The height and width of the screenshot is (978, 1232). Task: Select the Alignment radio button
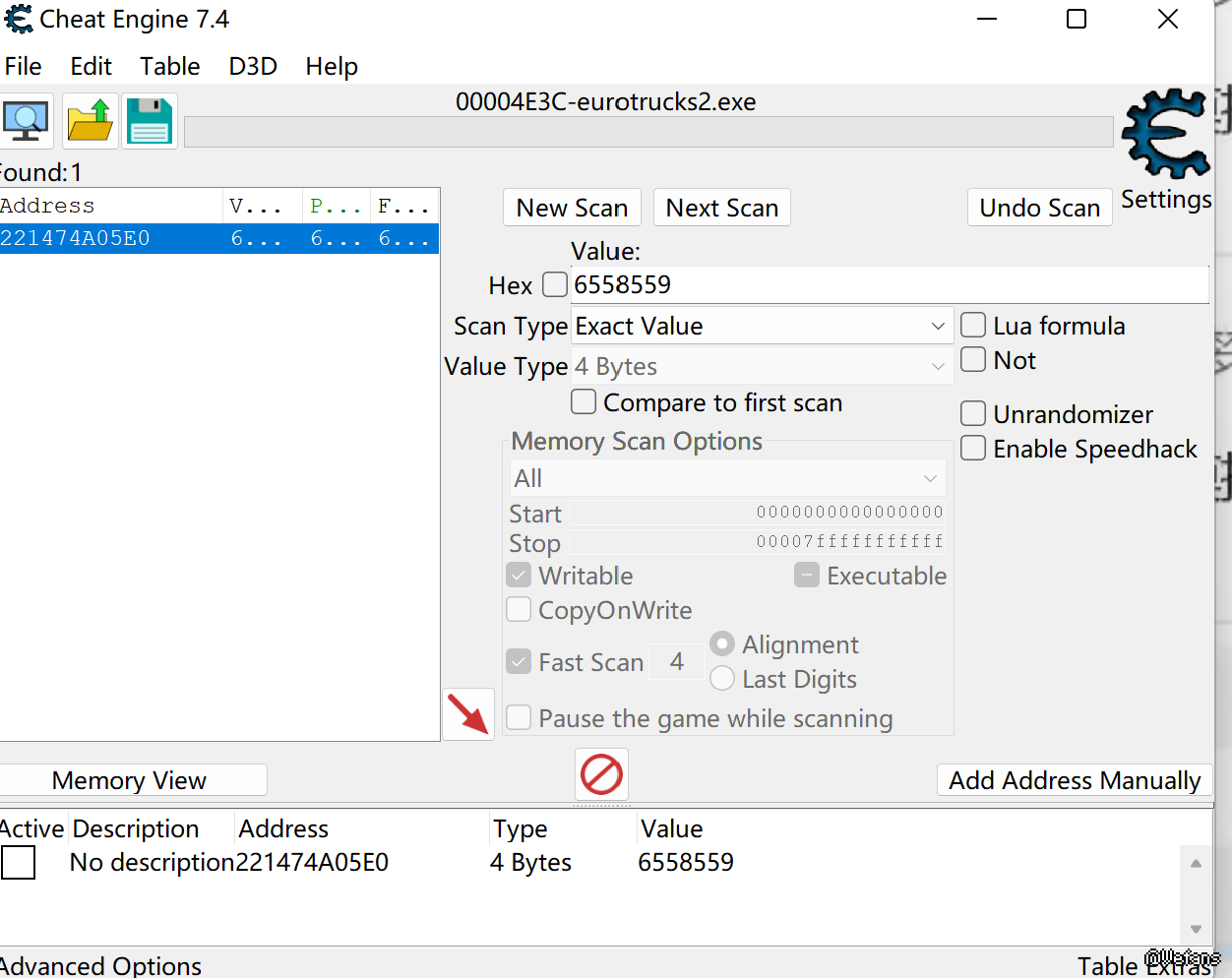[722, 643]
